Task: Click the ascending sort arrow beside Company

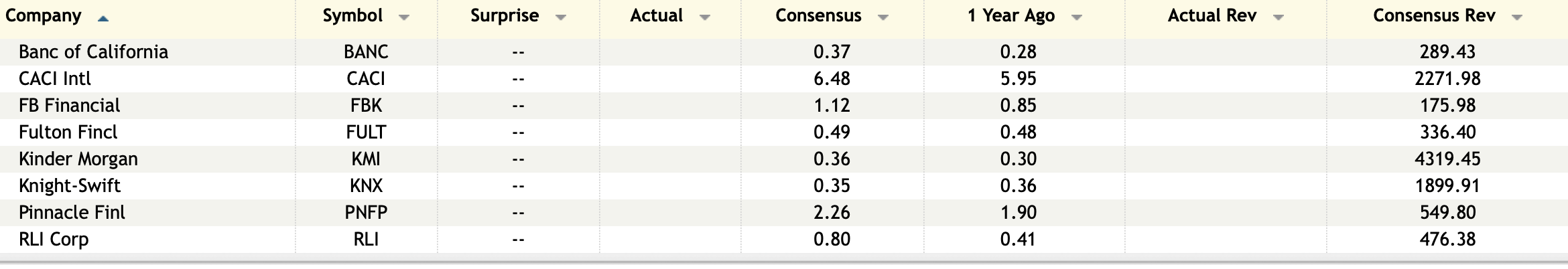Action: point(103,19)
